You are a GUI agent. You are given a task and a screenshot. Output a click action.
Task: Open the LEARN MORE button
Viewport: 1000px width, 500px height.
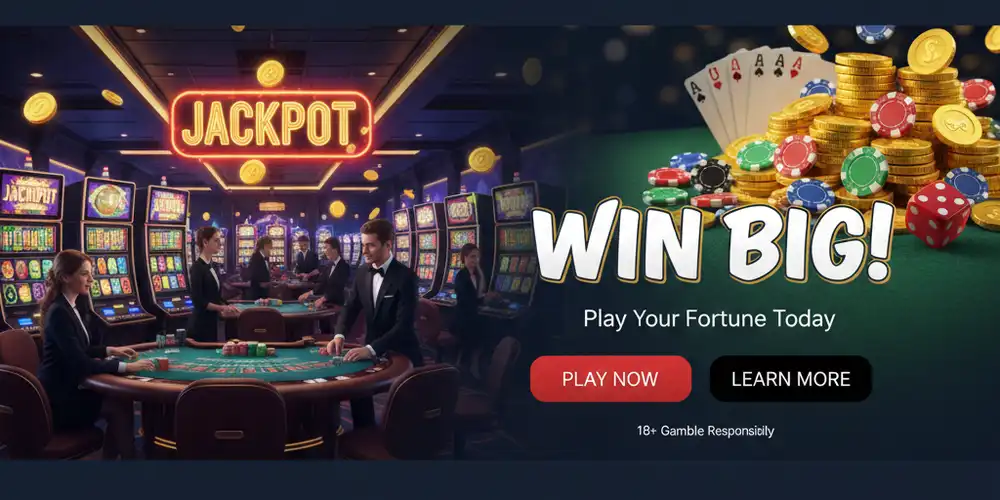click(x=790, y=379)
